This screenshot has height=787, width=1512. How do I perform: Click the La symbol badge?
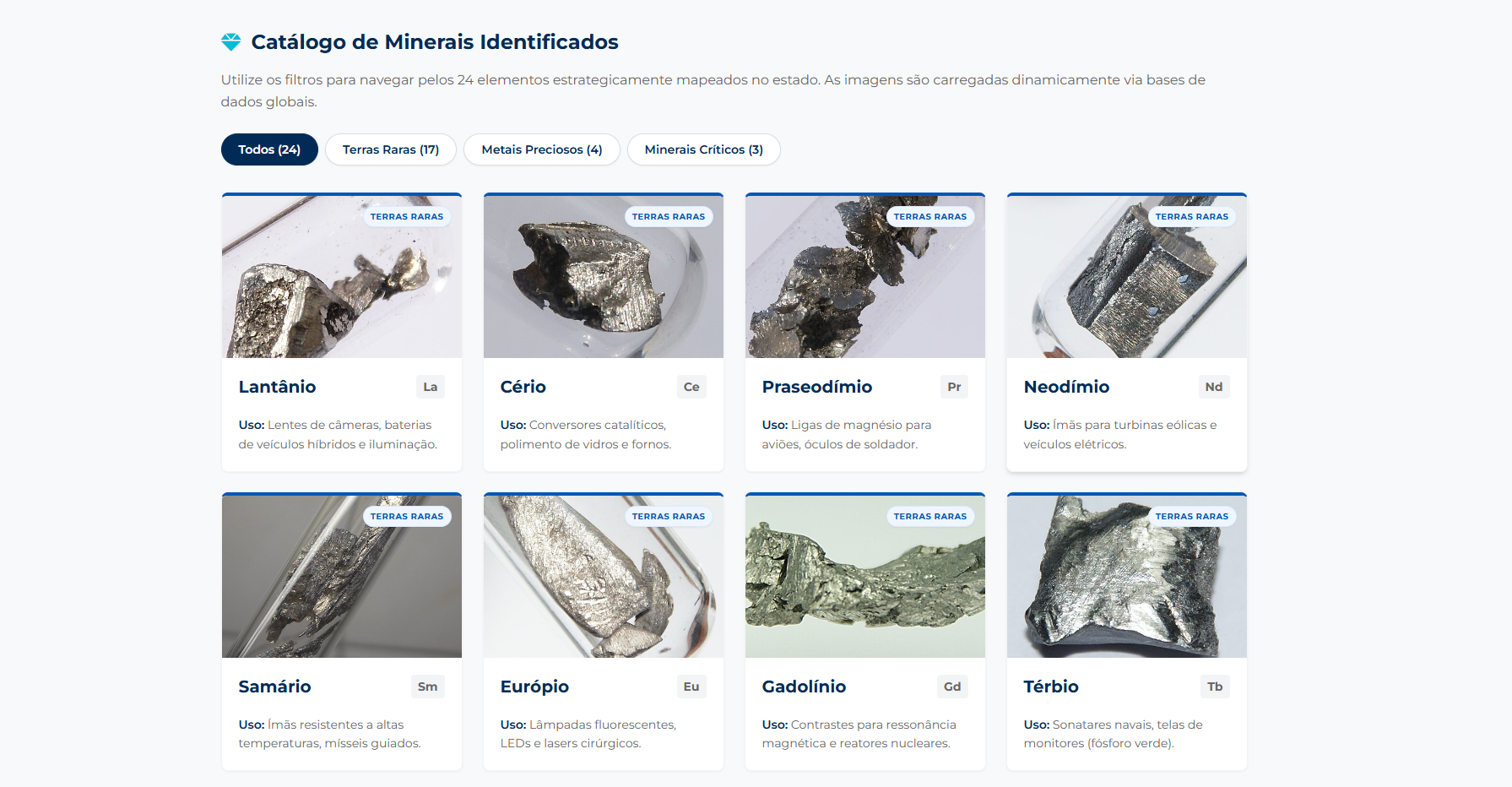(431, 387)
